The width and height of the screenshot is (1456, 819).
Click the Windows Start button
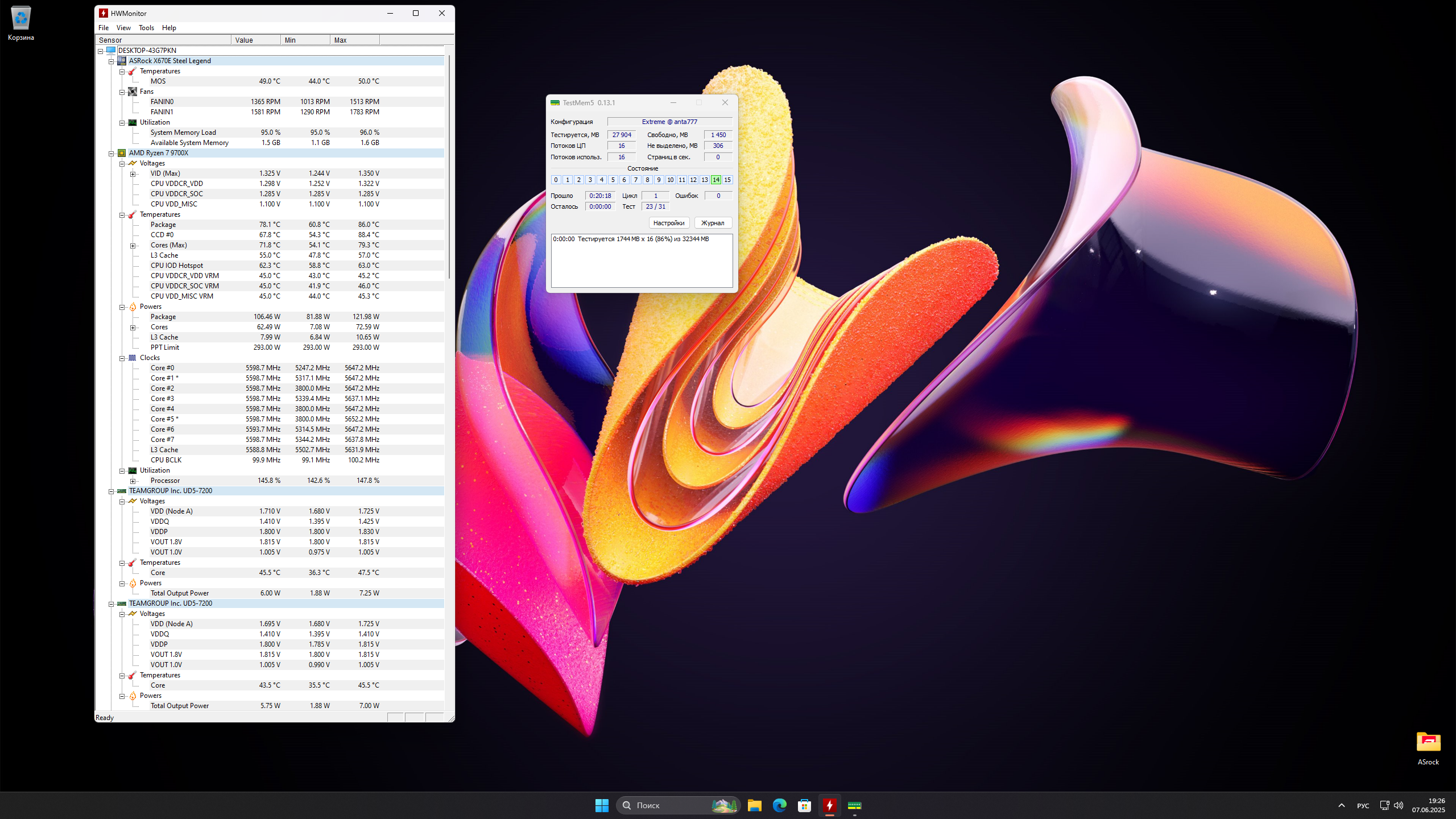point(602,805)
